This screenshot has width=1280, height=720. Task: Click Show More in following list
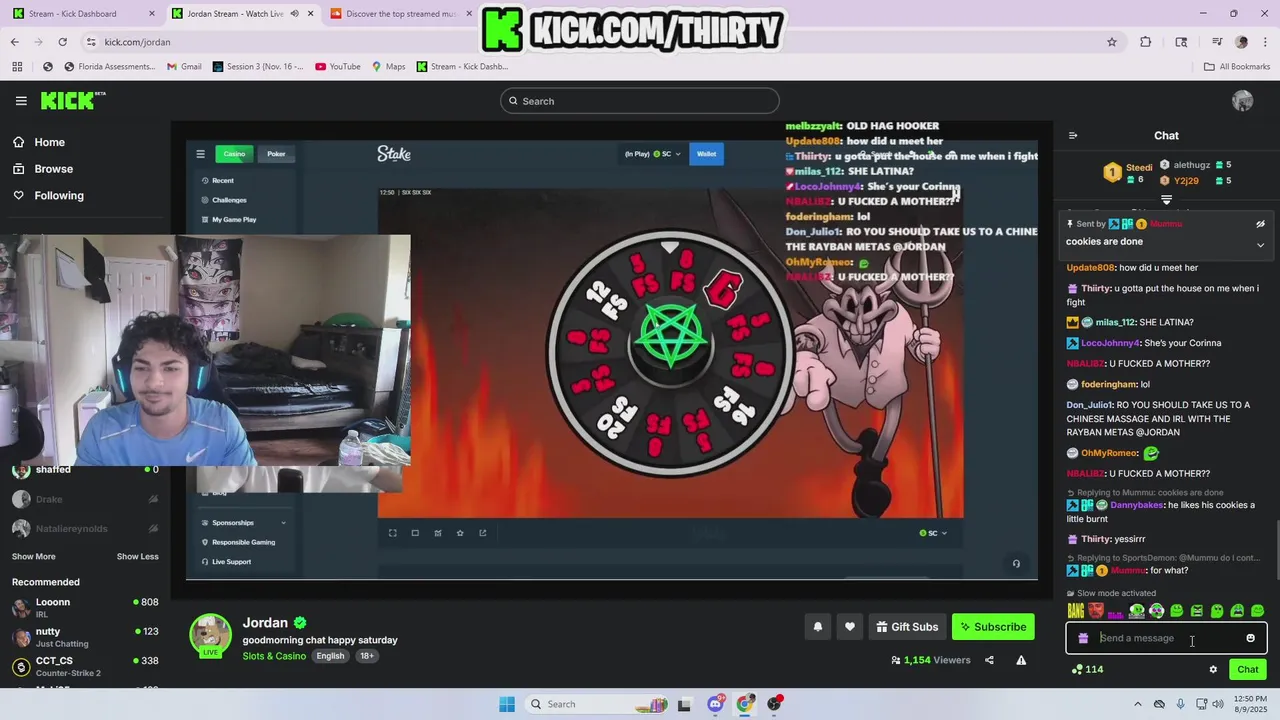[x=34, y=557]
